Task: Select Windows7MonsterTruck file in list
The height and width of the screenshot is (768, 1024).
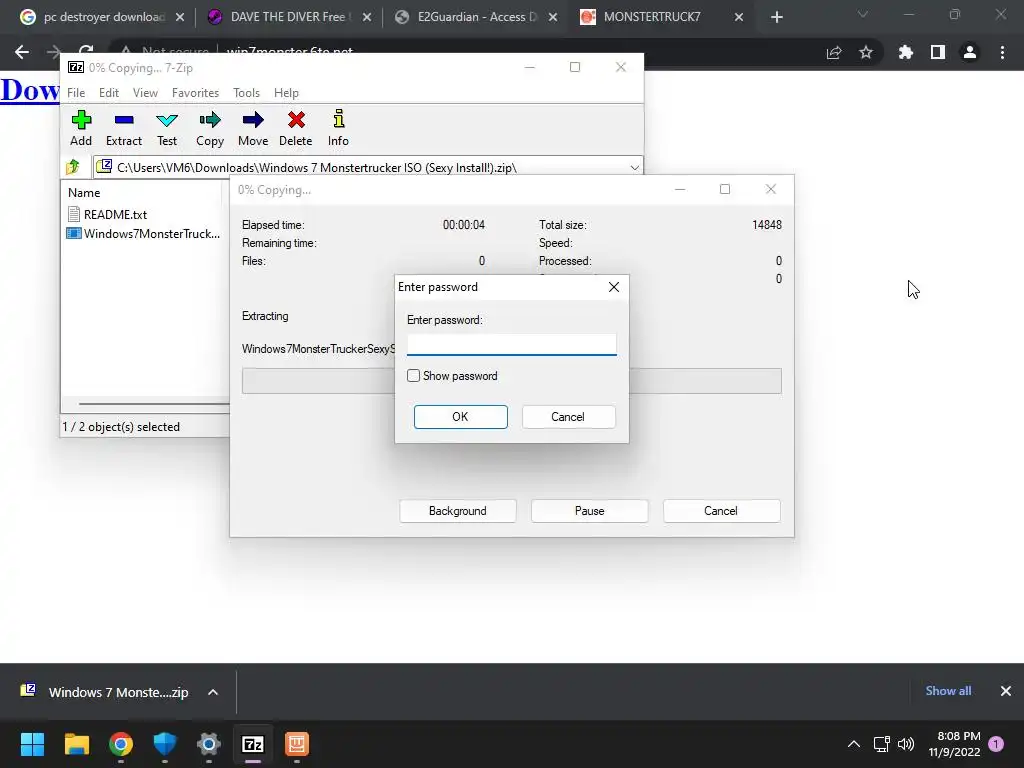Action: [x=144, y=234]
